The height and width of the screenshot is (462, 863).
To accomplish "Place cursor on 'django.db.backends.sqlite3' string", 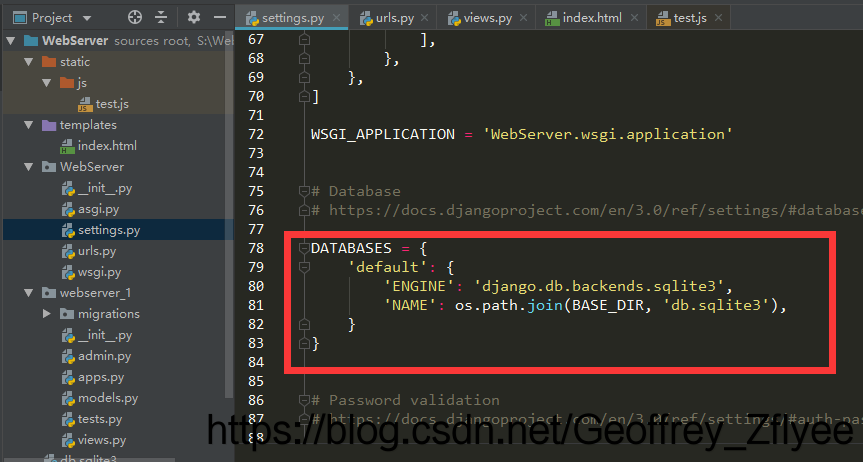I will (x=598, y=286).
